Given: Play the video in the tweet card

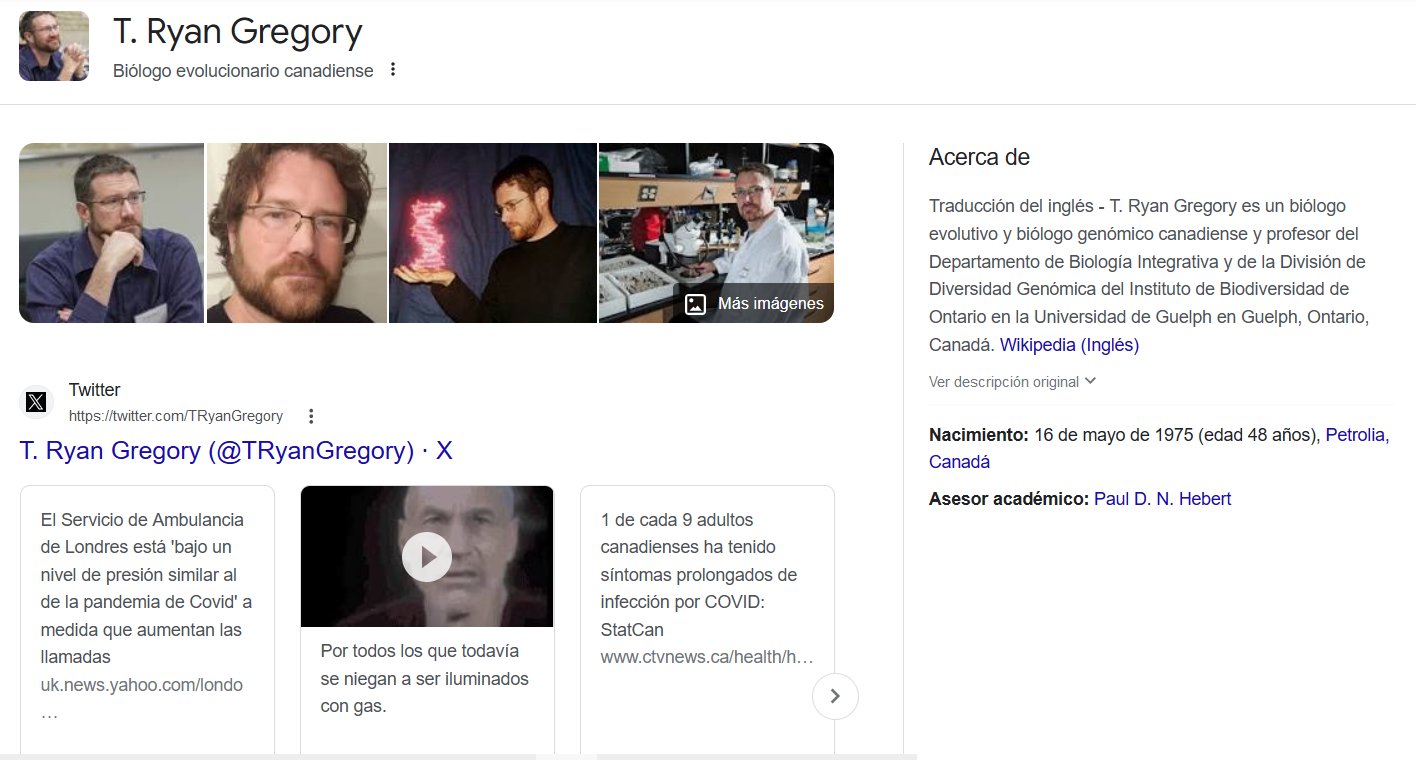Looking at the screenshot, I should [427, 556].
